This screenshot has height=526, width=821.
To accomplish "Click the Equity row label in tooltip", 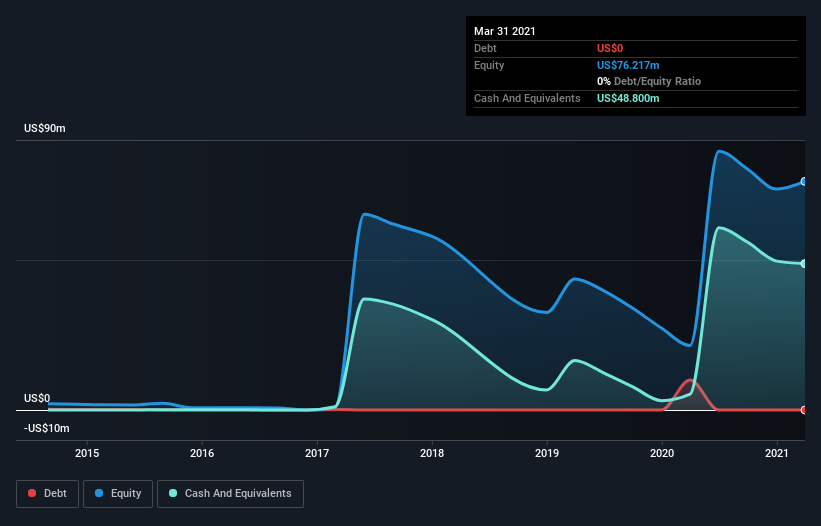I will [489, 65].
